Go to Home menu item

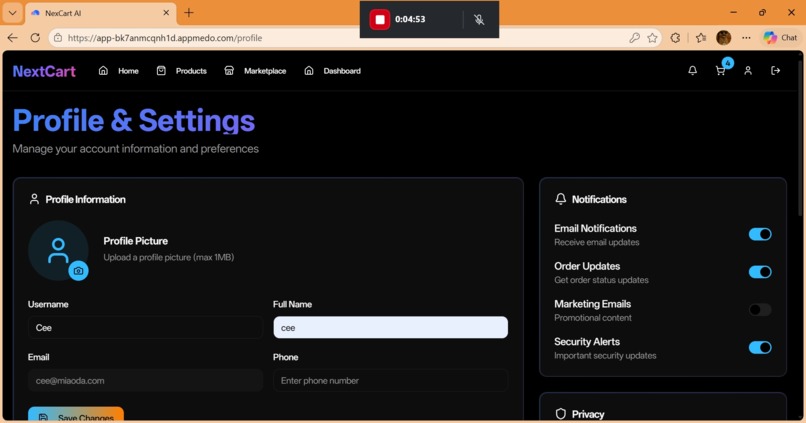pos(129,71)
